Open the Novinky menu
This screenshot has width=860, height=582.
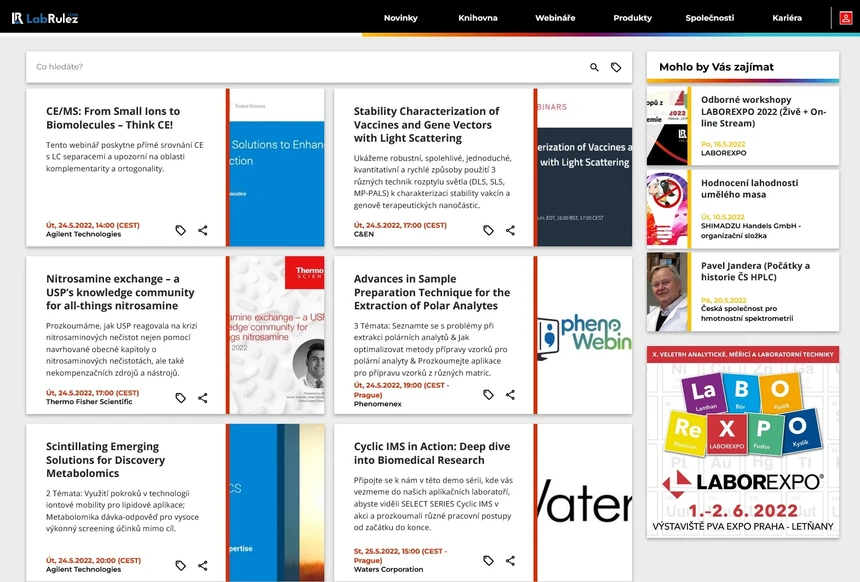[x=400, y=18]
